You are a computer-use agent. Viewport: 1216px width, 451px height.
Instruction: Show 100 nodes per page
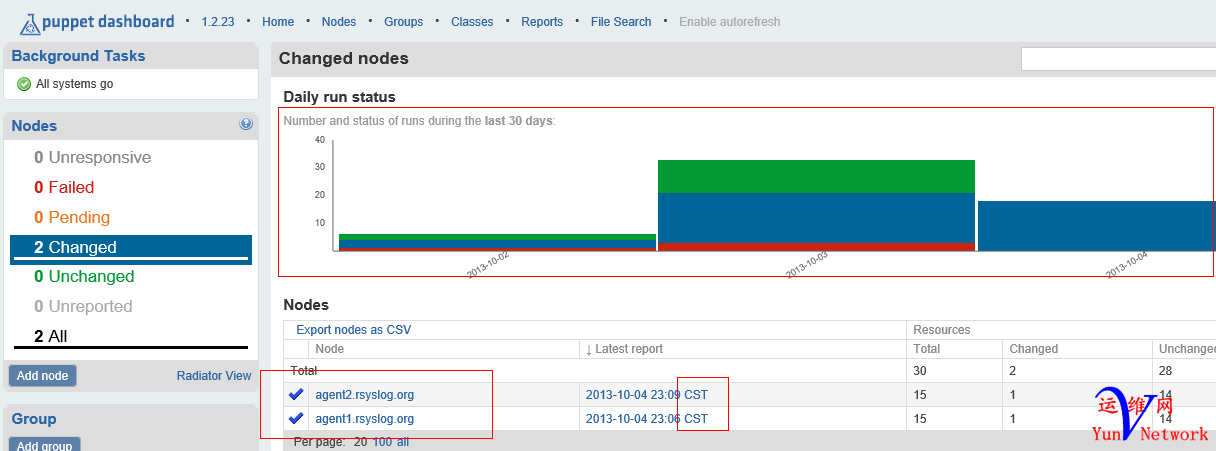point(382,441)
